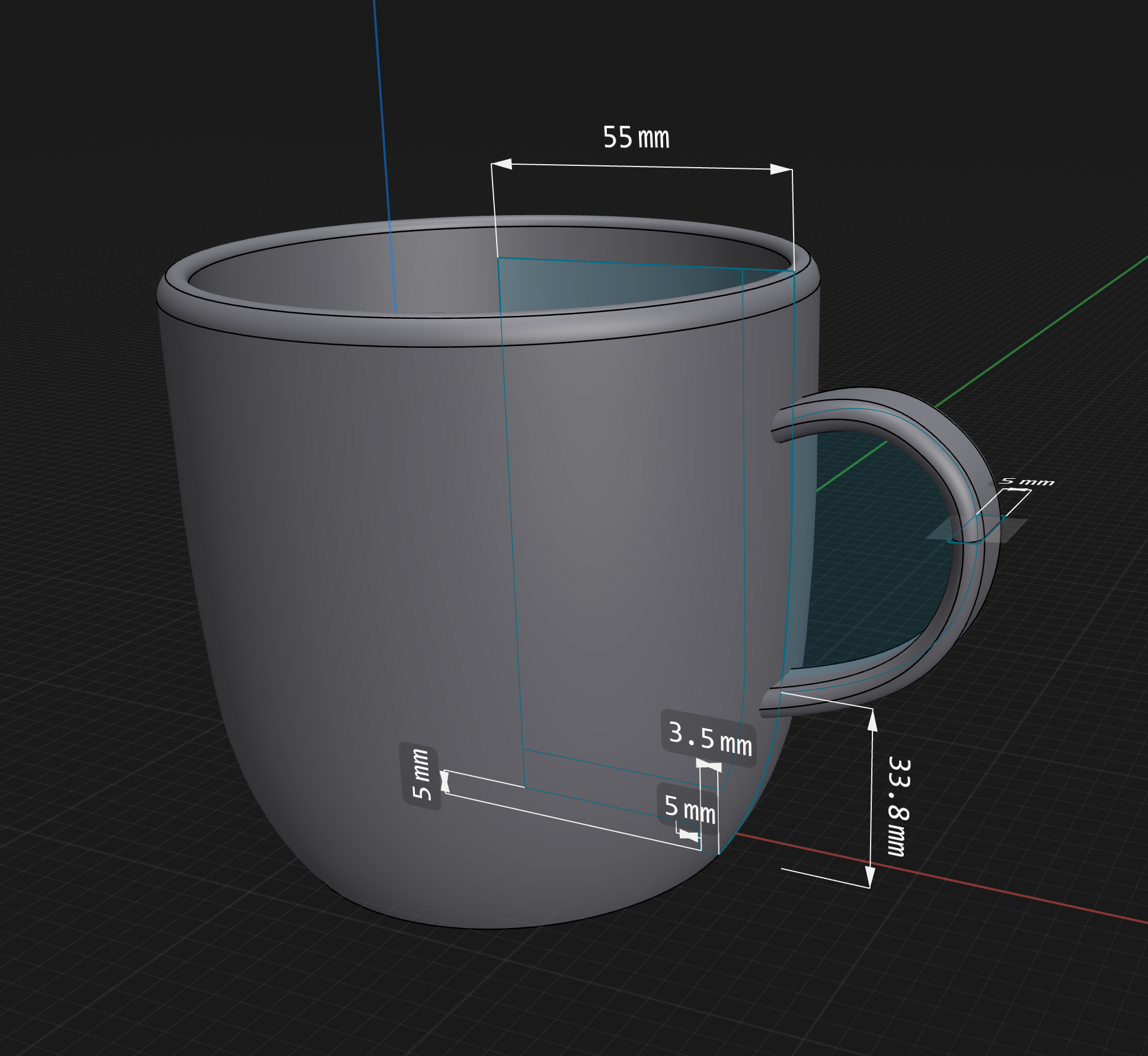Click the horizontal 5 mm label below 3.5 mm
Screen dimensions: 1148x1056
pos(689,809)
